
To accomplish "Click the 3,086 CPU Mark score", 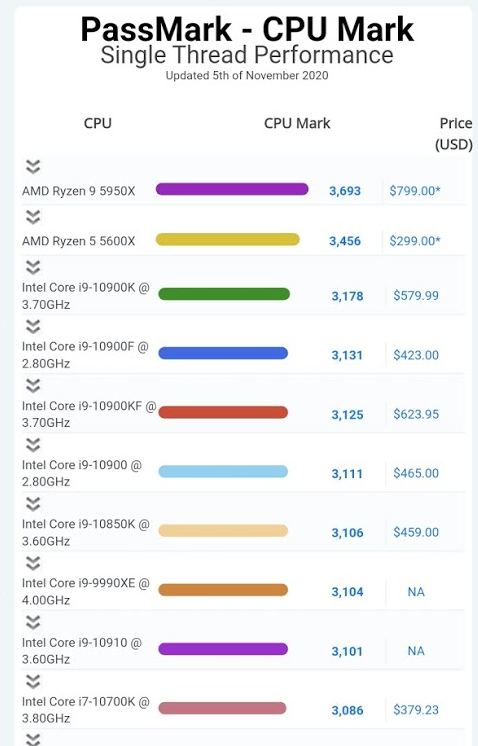I will pos(347,710).
